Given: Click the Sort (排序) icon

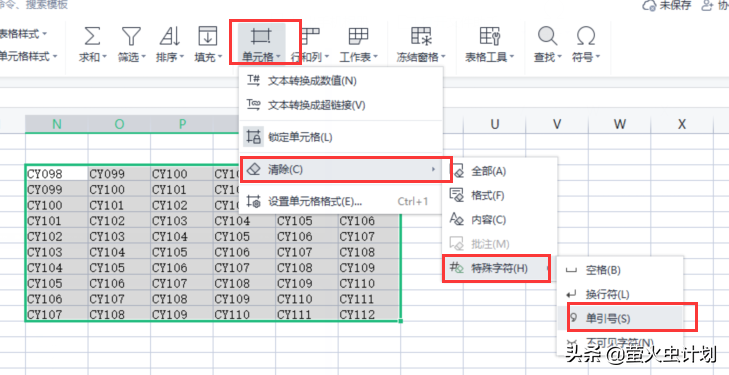Looking at the screenshot, I should [x=169, y=36].
